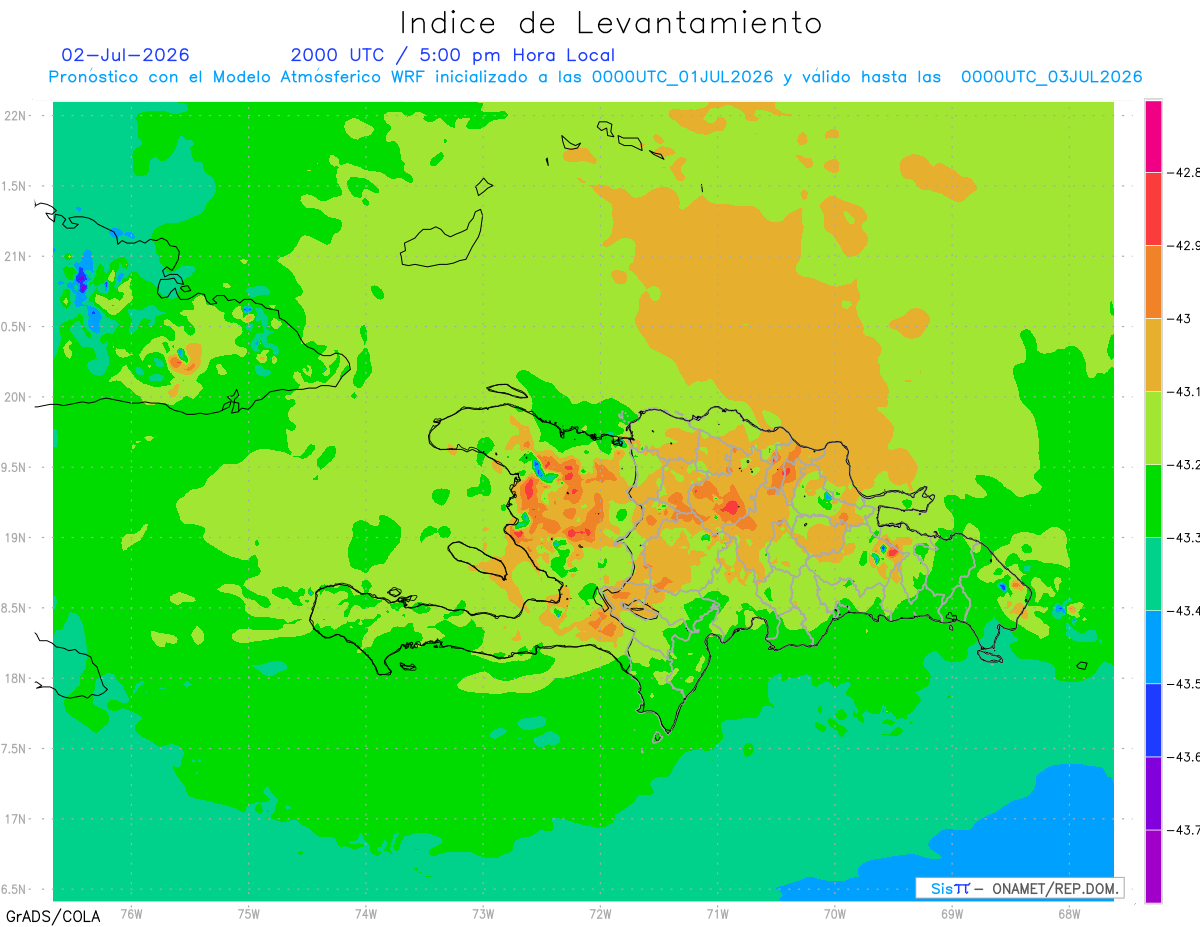Pick the light blue swatch between -43.4 and -43.5
The height and width of the screenshot is (927, 1200).
[x=1153, y=647]
